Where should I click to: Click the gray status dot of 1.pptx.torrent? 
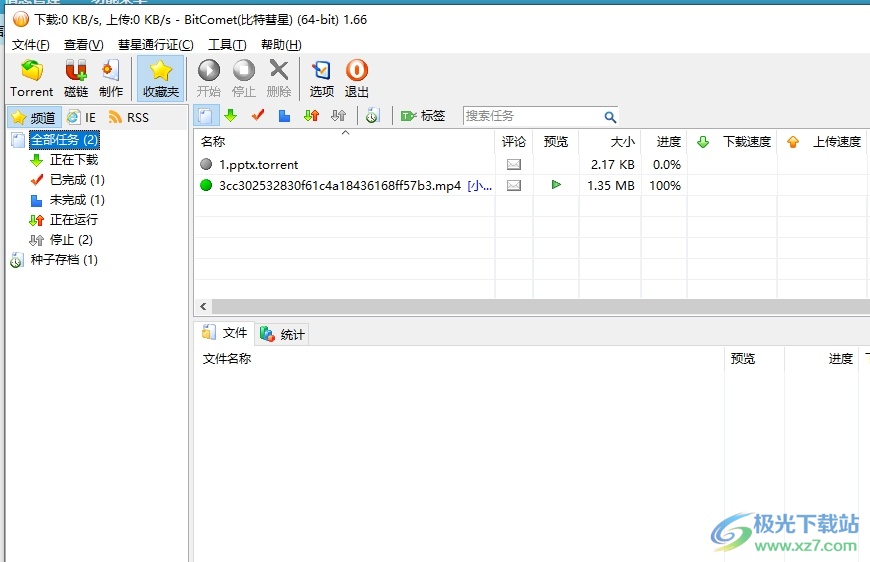(206, 164)
